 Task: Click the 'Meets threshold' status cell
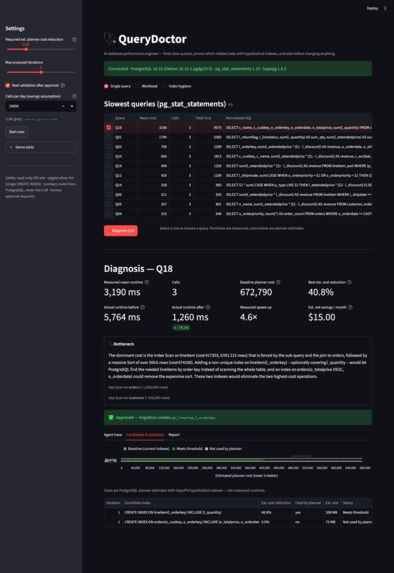pyautogui.click(x=356, y=512)
